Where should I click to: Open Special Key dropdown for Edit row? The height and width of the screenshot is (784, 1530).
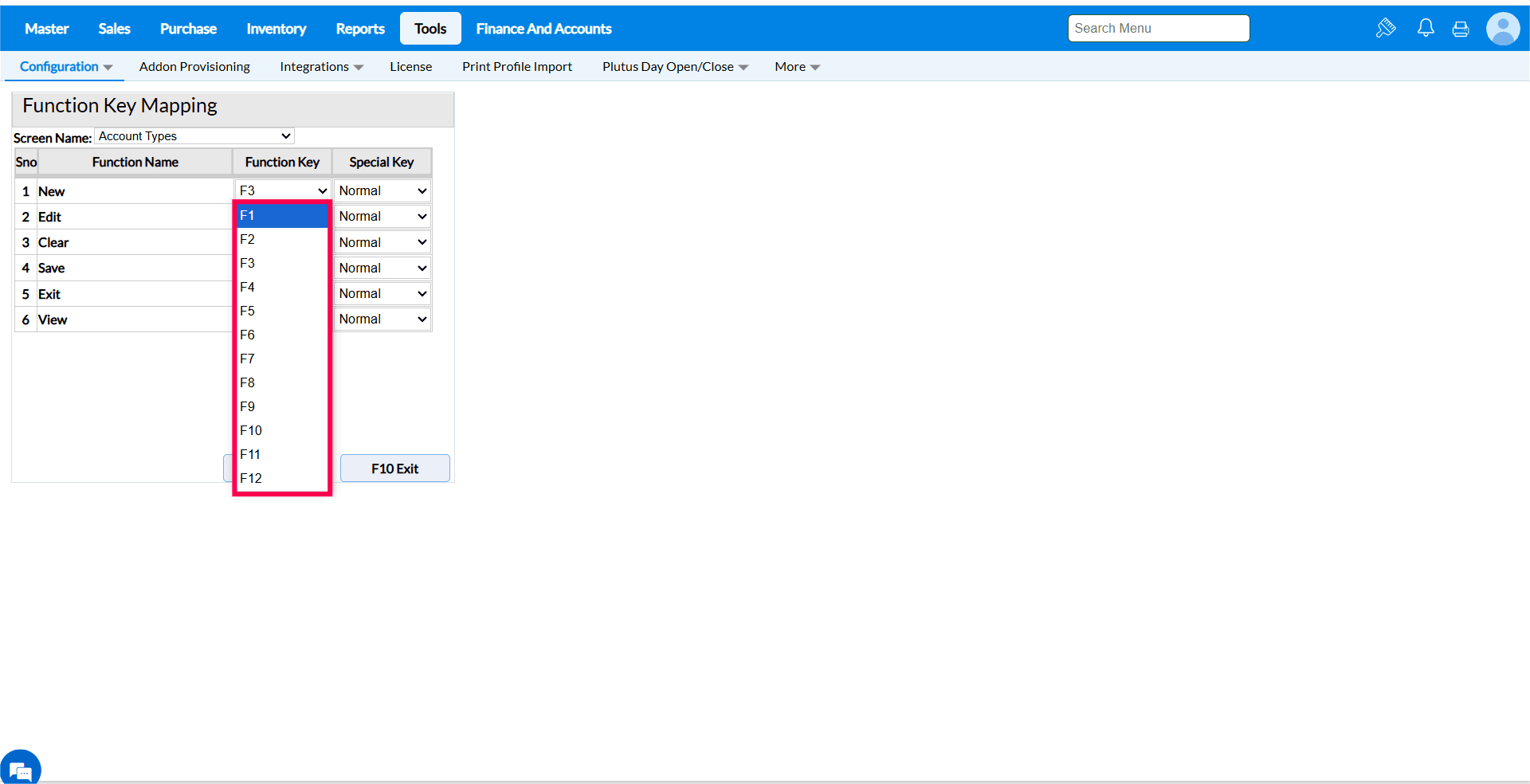[382, 216]
